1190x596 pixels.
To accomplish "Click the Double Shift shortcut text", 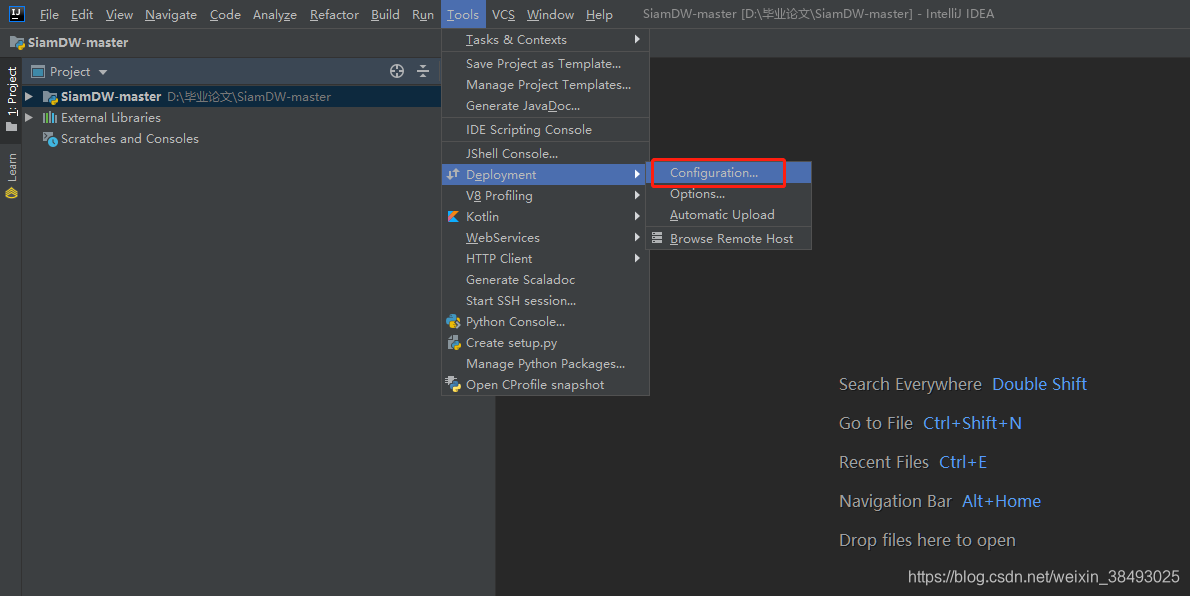I will click(1039, 384).
